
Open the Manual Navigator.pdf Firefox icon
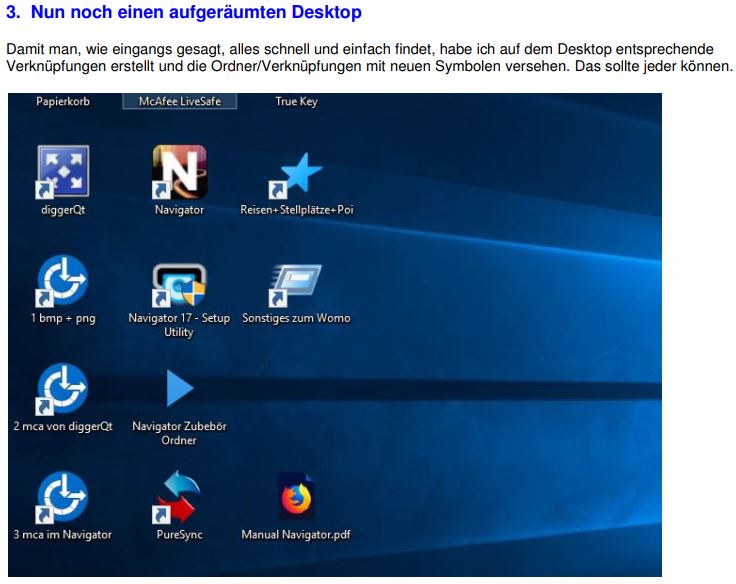pos(296,497)
